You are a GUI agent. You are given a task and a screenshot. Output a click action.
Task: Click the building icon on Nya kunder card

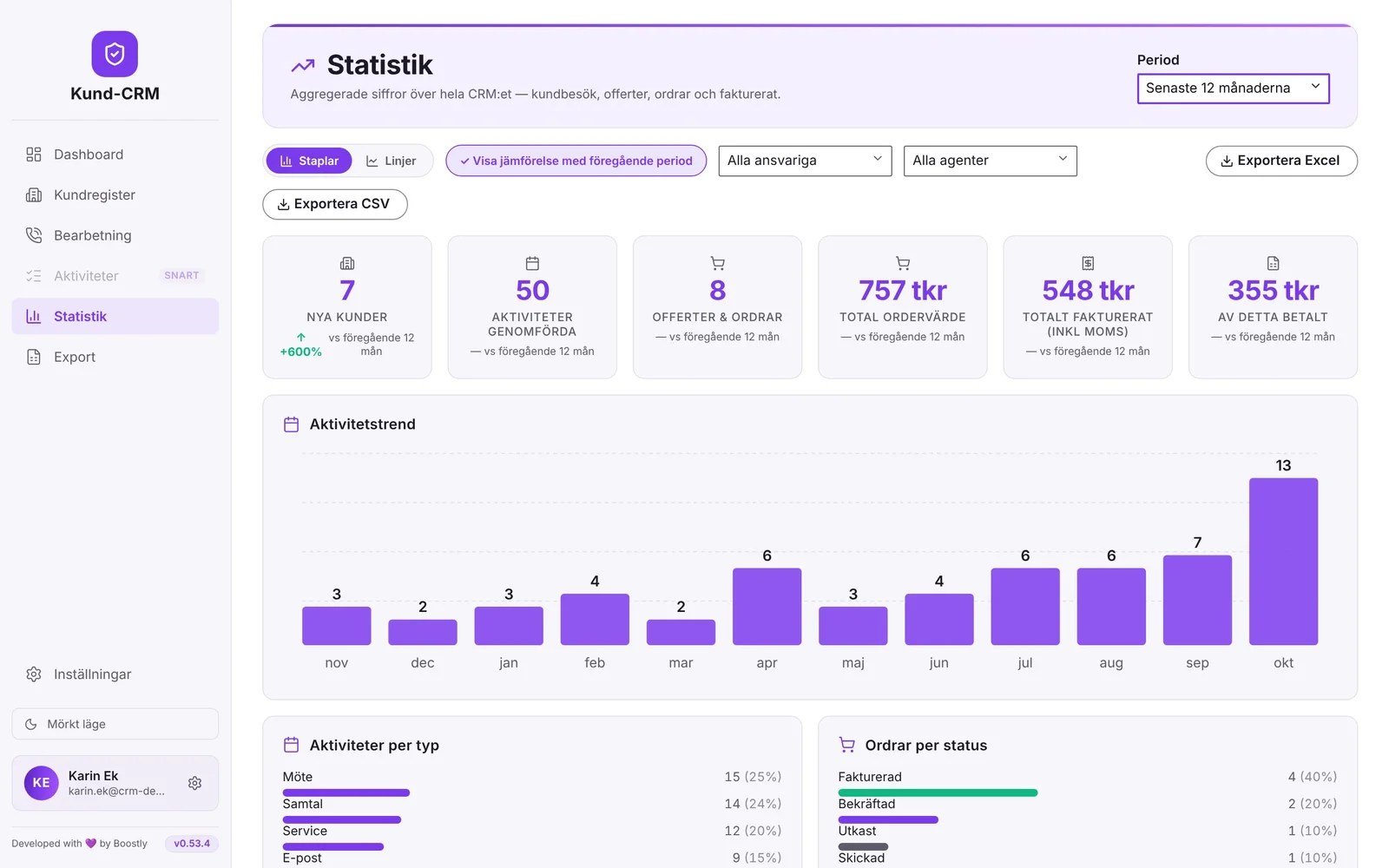[347, 263]
